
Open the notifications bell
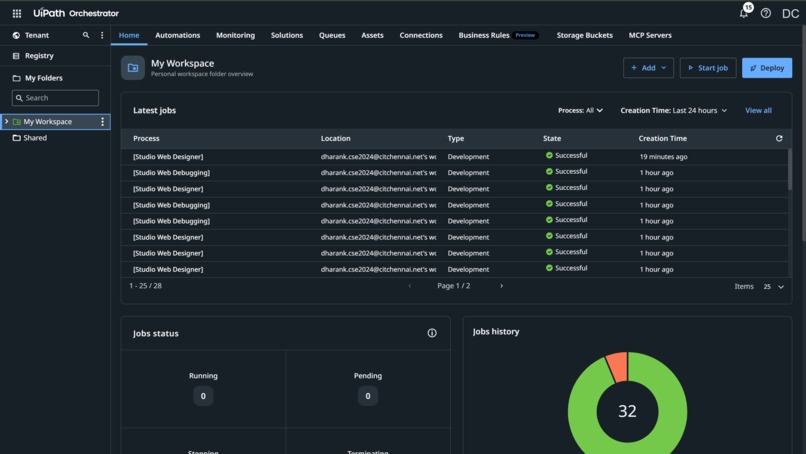744,13
